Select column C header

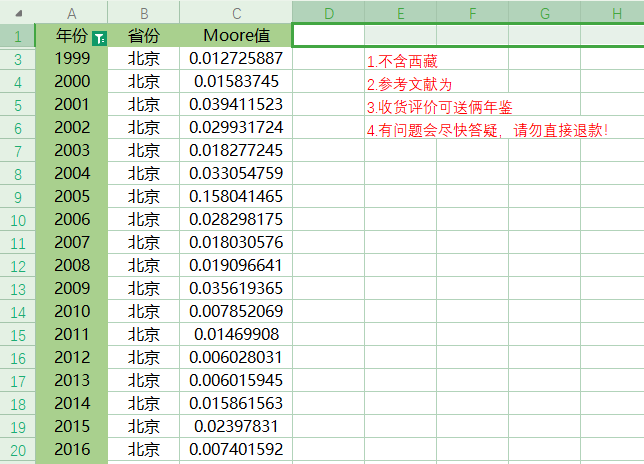[x=236, y=12]
